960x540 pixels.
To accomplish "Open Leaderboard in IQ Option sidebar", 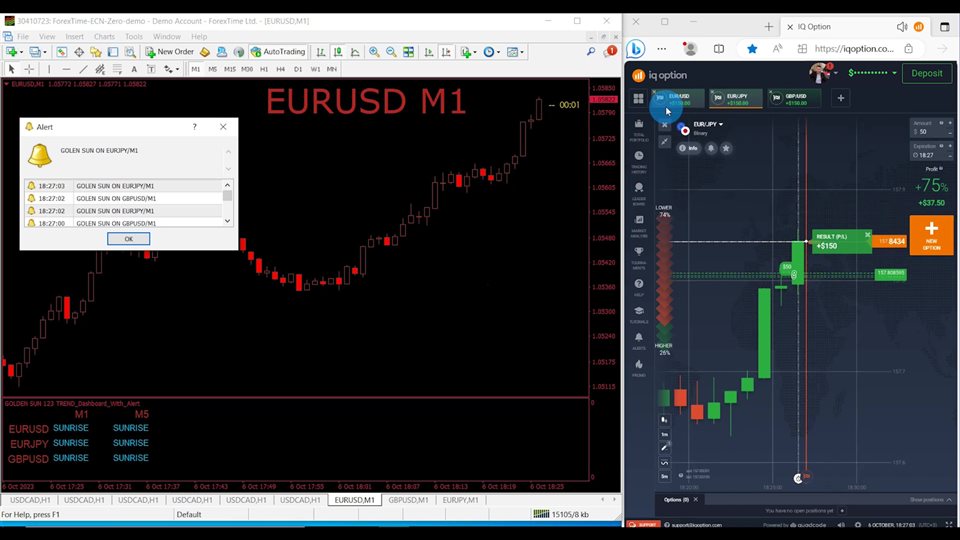I will pos(639,193).
